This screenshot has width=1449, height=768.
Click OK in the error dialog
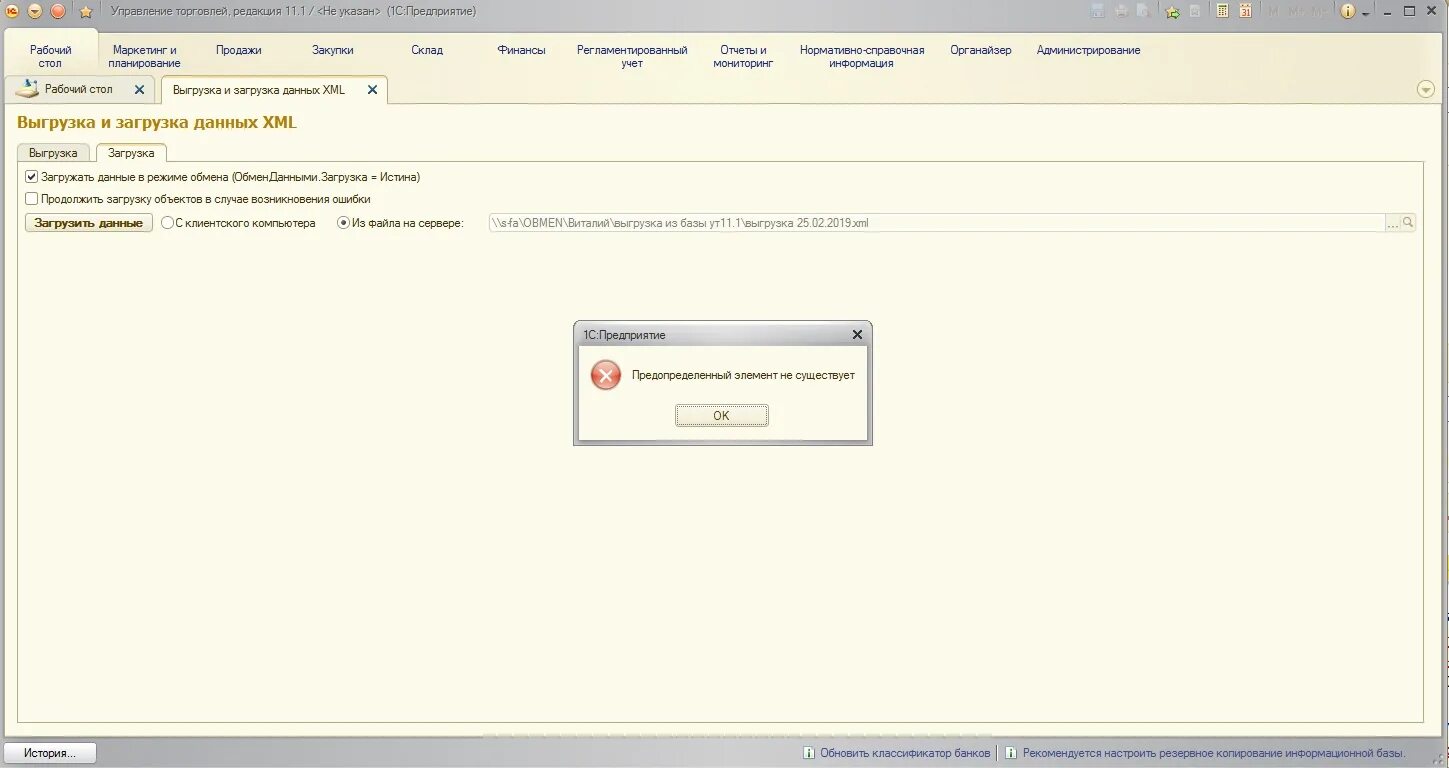(x=721, y=416)
